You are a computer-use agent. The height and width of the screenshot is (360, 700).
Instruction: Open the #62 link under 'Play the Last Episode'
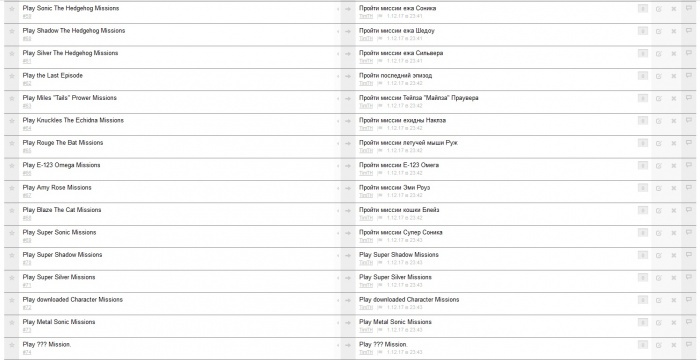(27, 84)
